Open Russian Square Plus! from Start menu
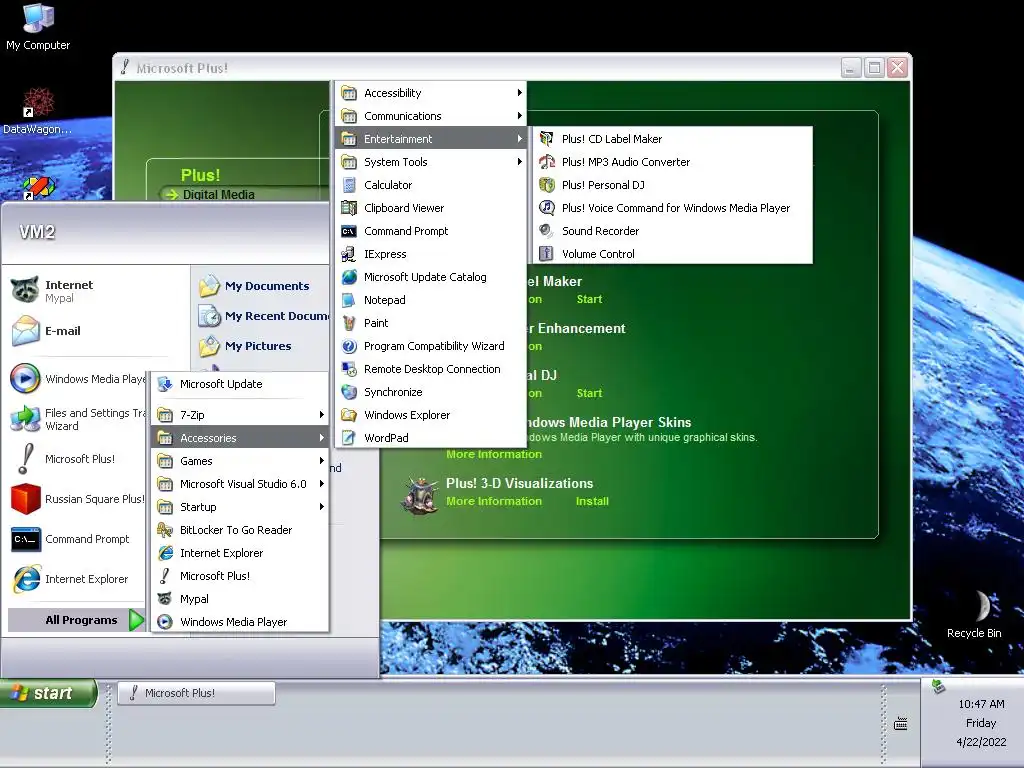 pos(76,499)
